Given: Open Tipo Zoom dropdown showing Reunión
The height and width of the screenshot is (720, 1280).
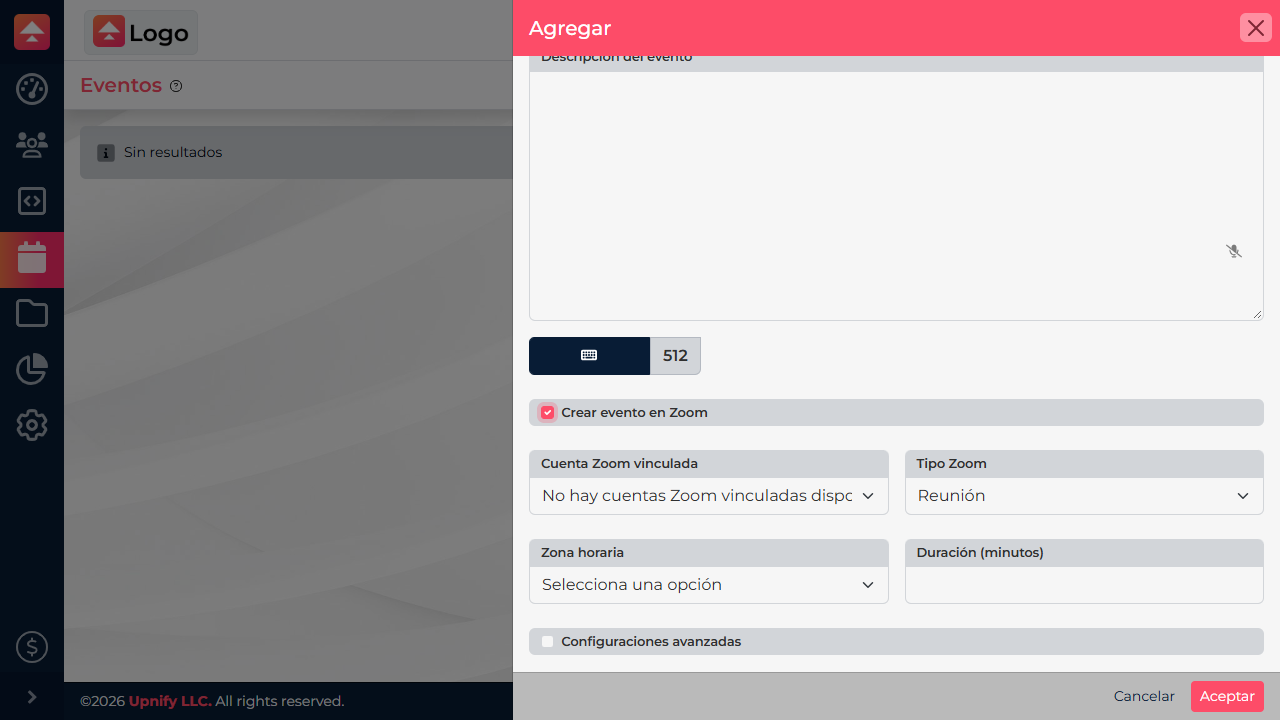Looking at the screenshot, I should (1084, 496).
